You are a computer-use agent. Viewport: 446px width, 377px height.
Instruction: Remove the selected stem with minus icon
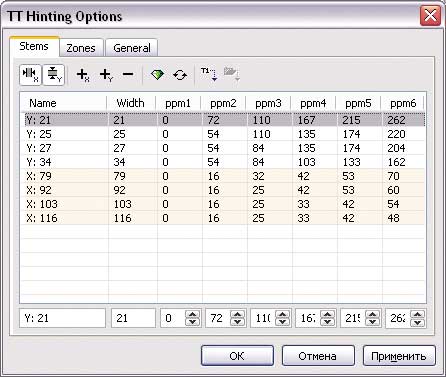[x=128, y=74]
